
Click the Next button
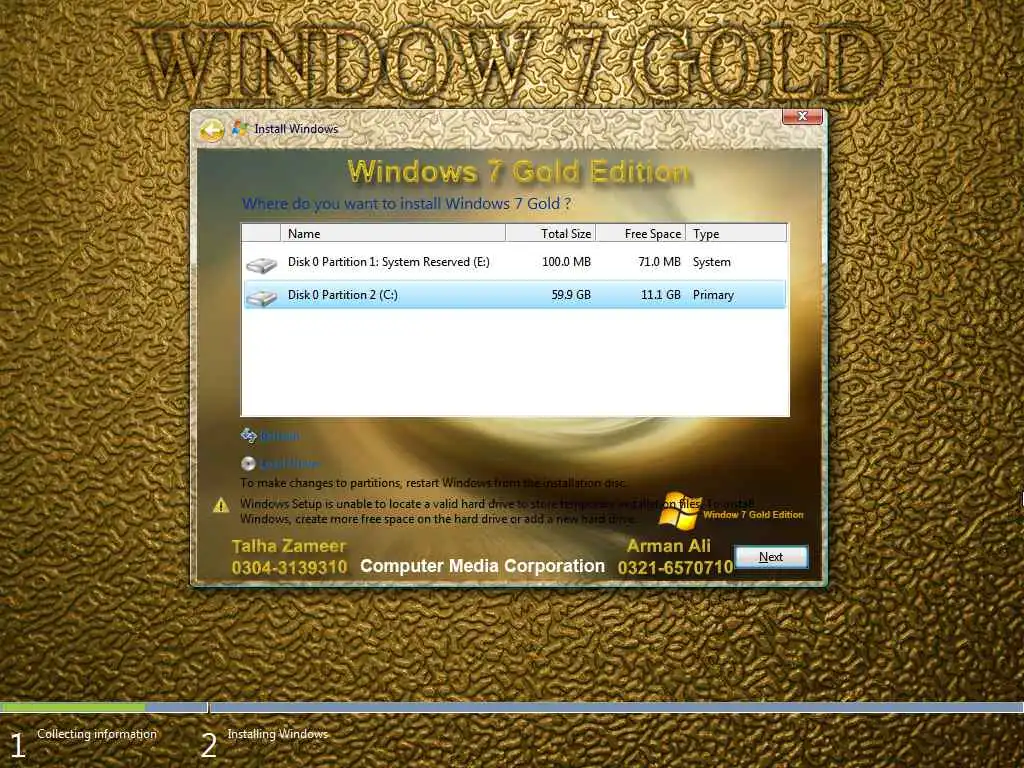[x=771, y=557]
